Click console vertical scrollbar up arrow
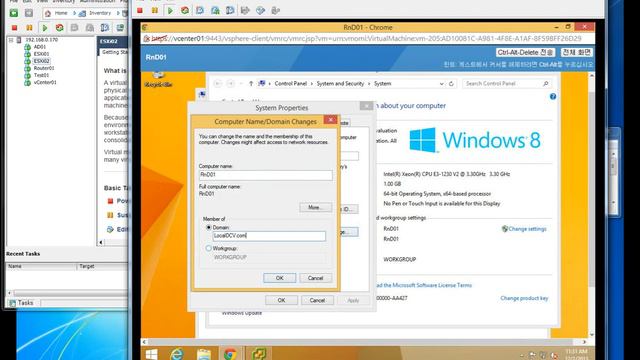 pyautogui.click(x=591, y=76)
